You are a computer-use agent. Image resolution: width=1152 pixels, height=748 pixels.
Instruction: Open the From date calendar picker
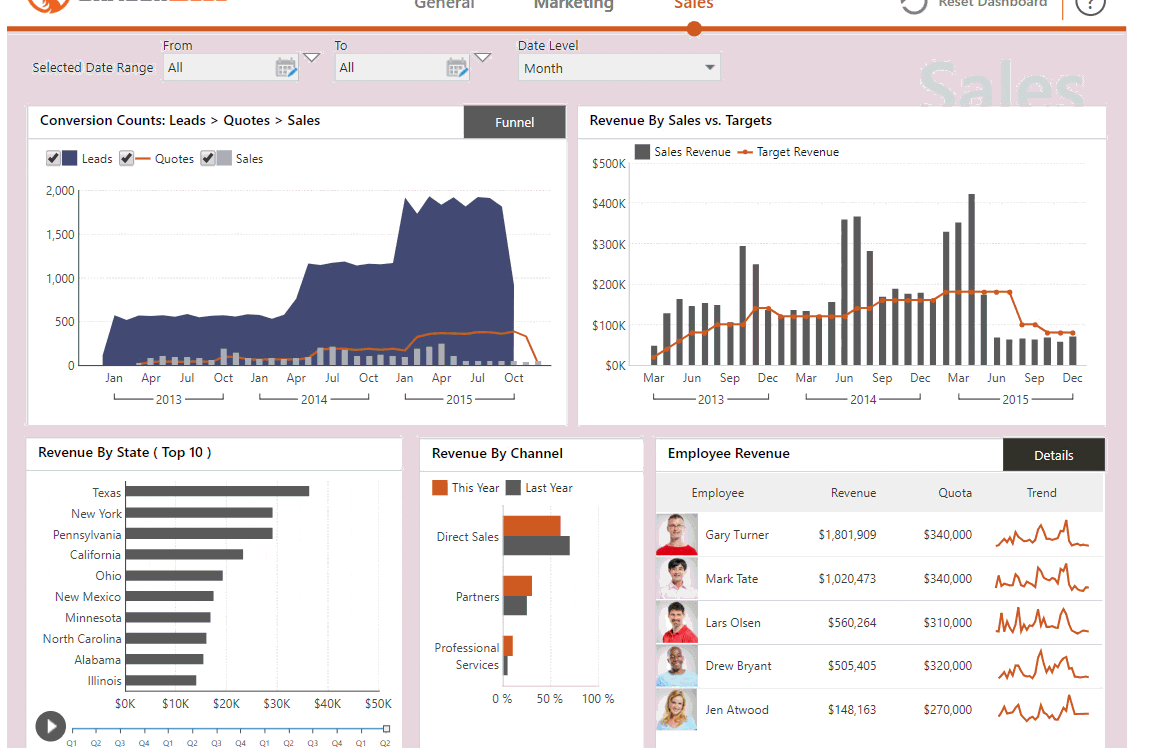click(286, 68)
